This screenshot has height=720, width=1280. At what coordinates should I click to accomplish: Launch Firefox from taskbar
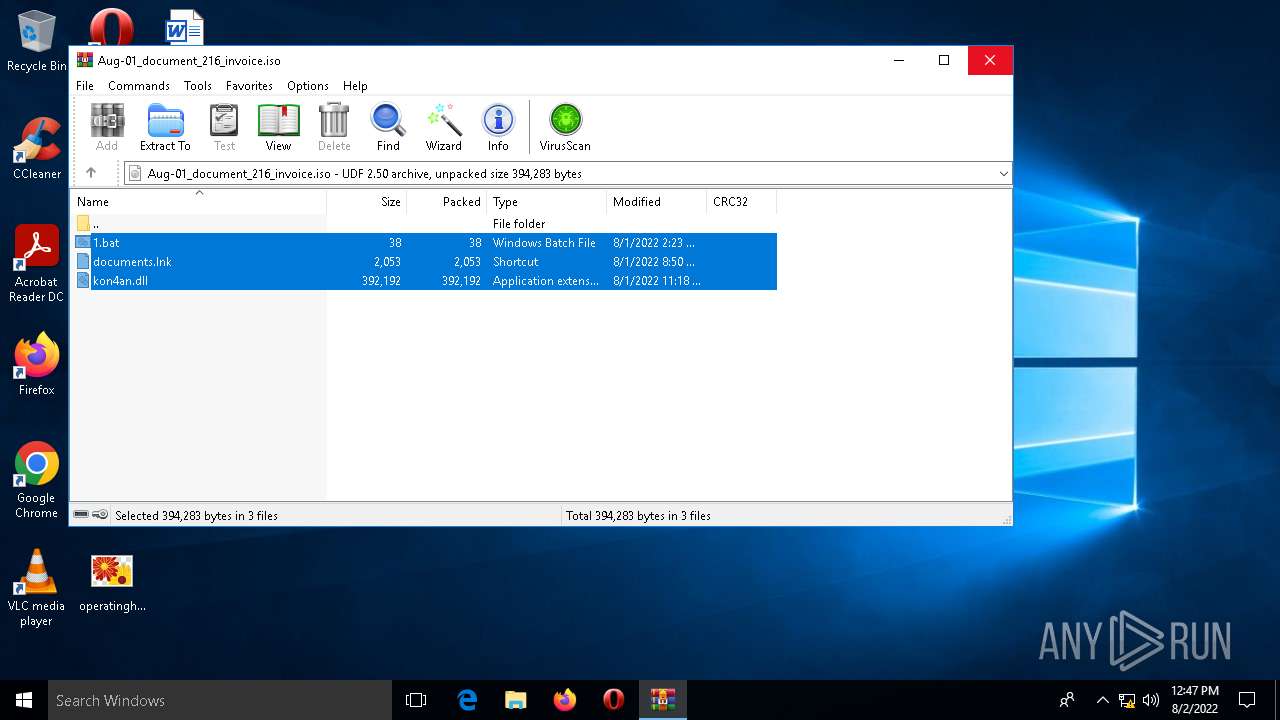565,700
